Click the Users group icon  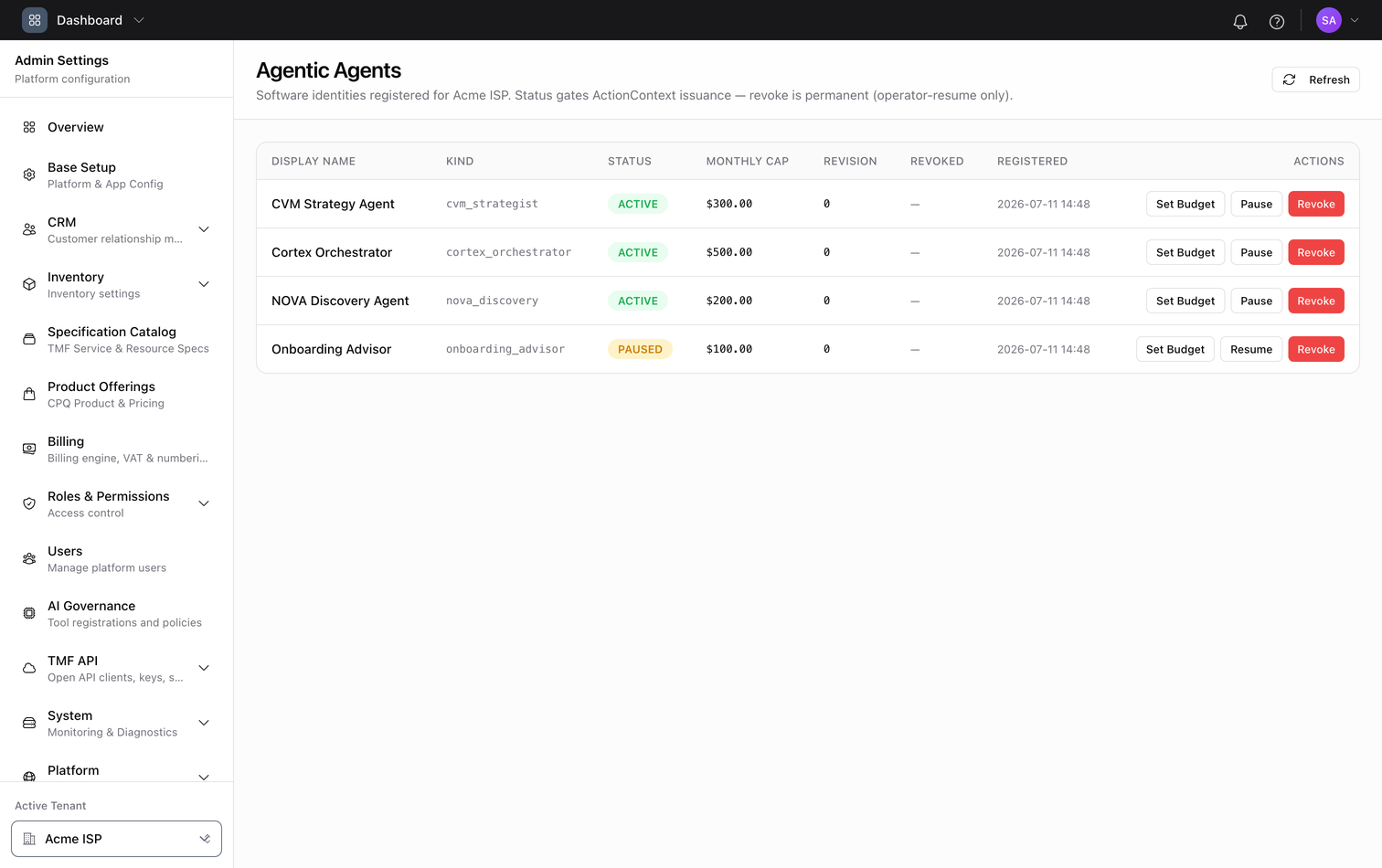coord(29,558)
